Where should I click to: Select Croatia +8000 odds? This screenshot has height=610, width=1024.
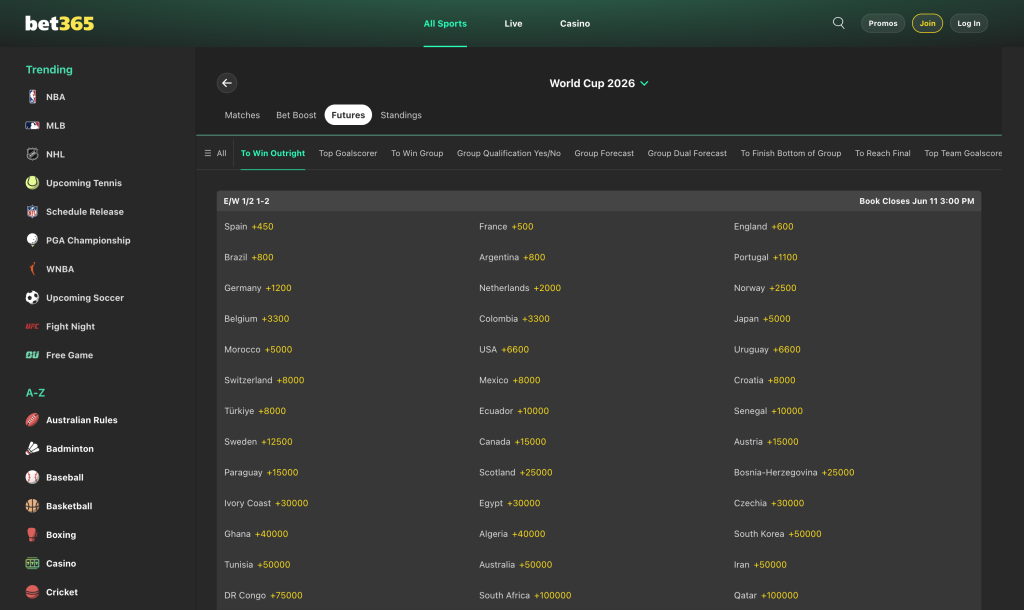click(x=765, y=380)
